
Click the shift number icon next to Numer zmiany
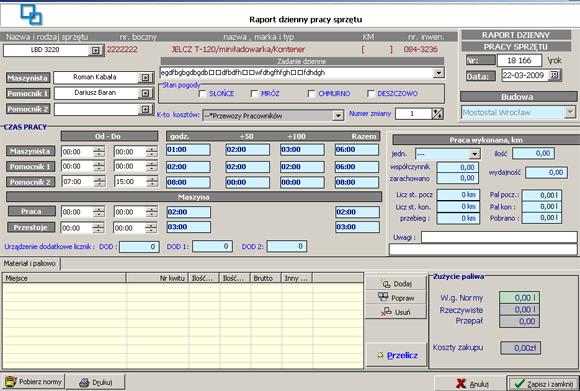pyautogui.click(x=437, y=114)
